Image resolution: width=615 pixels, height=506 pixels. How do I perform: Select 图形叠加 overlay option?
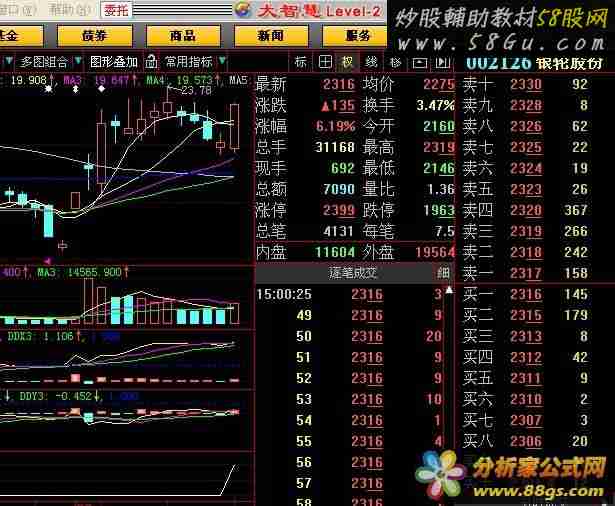point(114,62)
